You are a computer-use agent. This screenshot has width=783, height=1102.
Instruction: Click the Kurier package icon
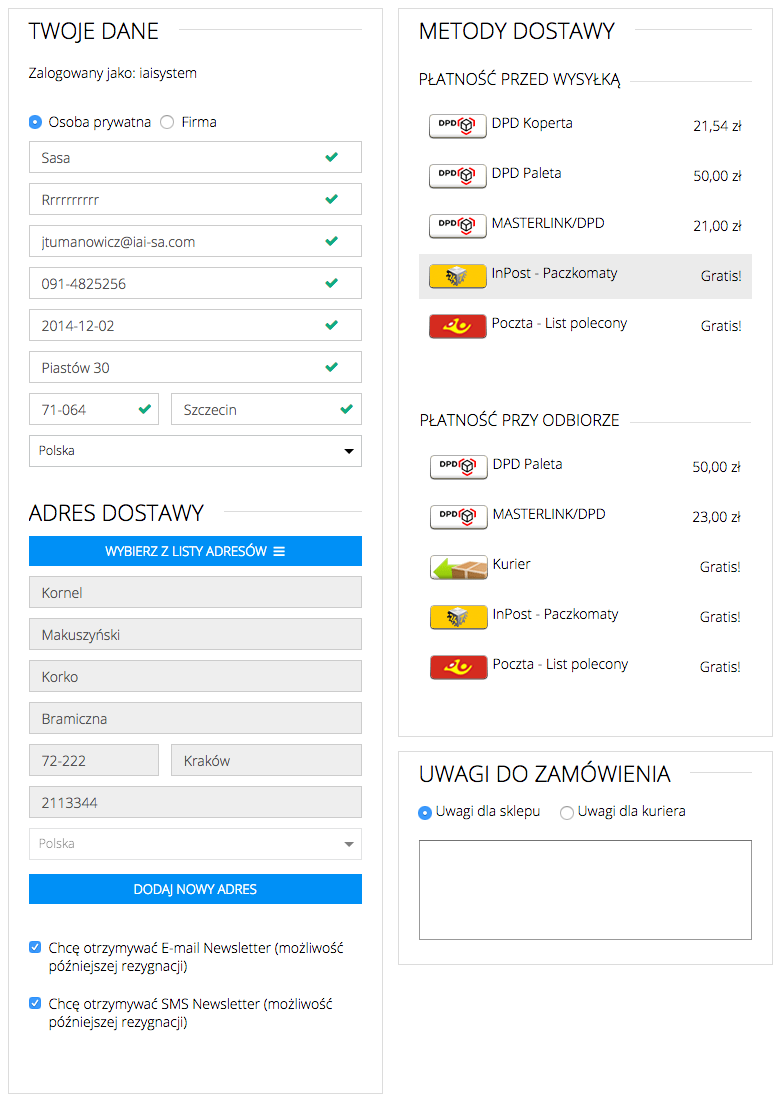pos(458,567)
